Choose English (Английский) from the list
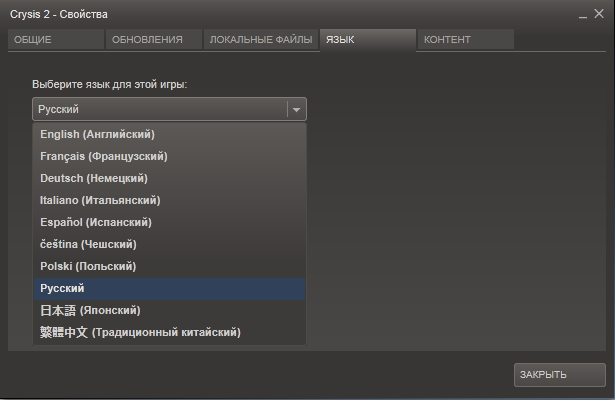 point(169,134)
